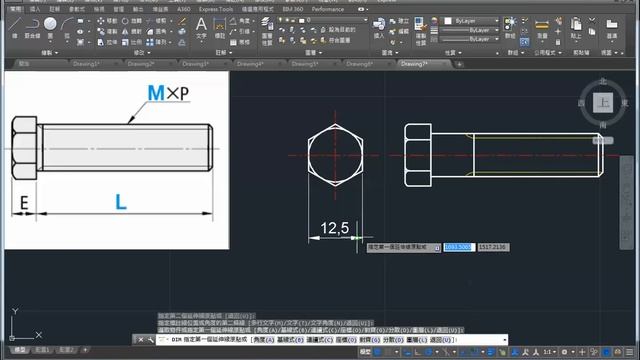Expand the Properties (性質) panel
The height and width of the screenshot is (360, 640).
[453, 53]
